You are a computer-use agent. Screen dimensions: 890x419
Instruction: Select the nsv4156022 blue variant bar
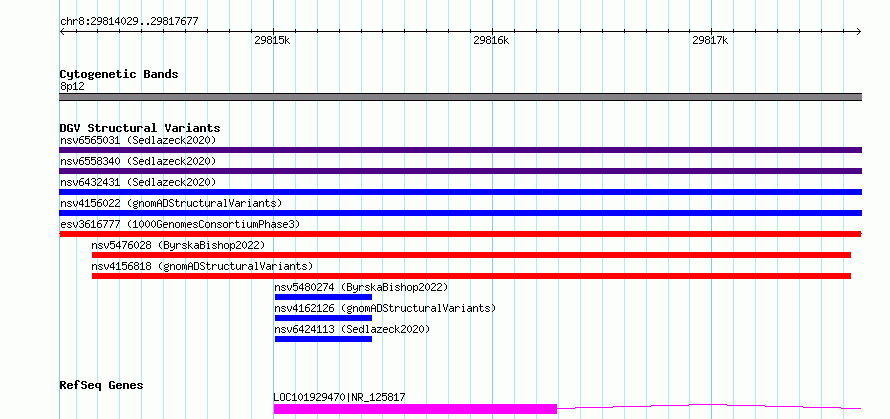click(460, 213)
